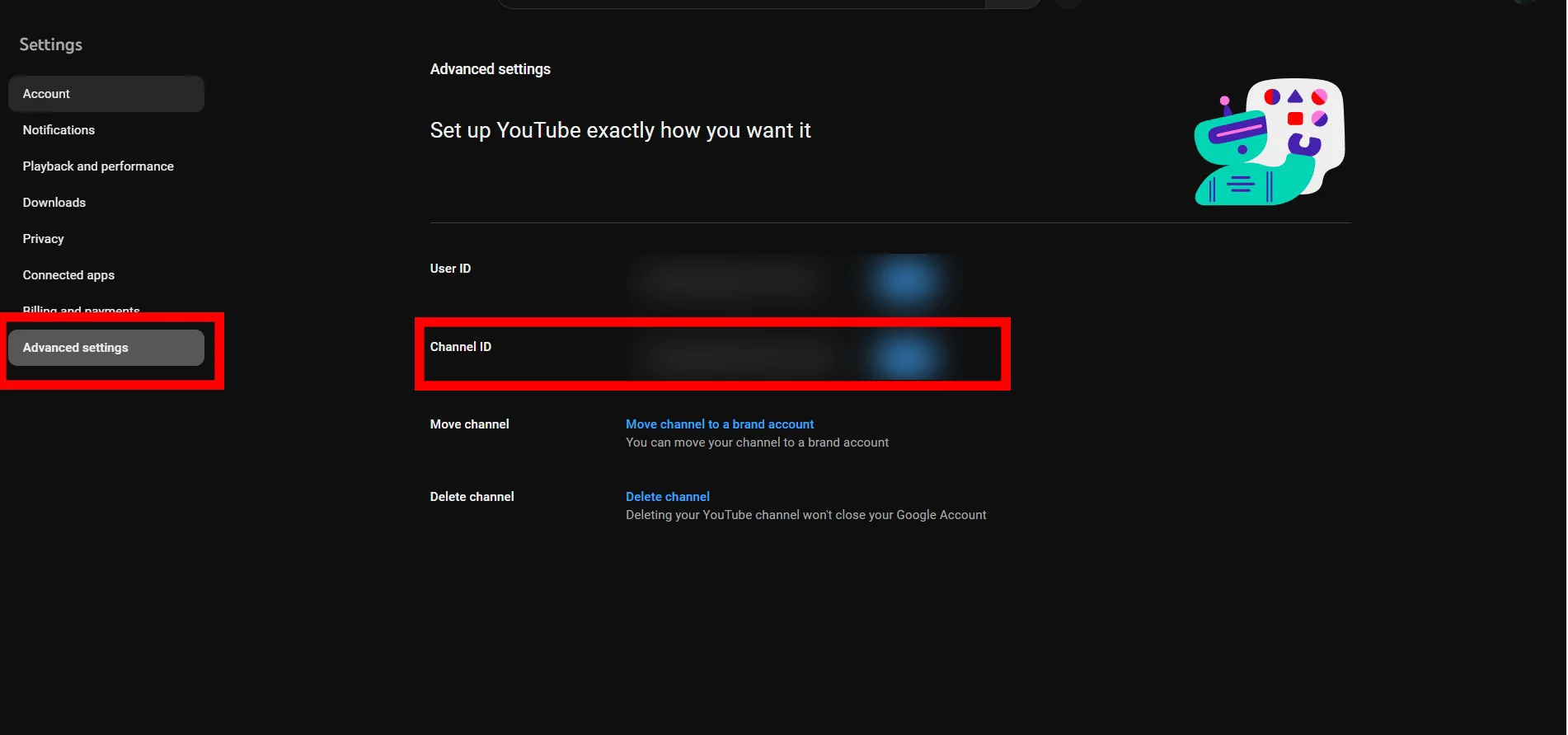Screen dimensions: 1568x735
Task: Click the User ID label
Action: pyautogui.click(x=450, y=269)
